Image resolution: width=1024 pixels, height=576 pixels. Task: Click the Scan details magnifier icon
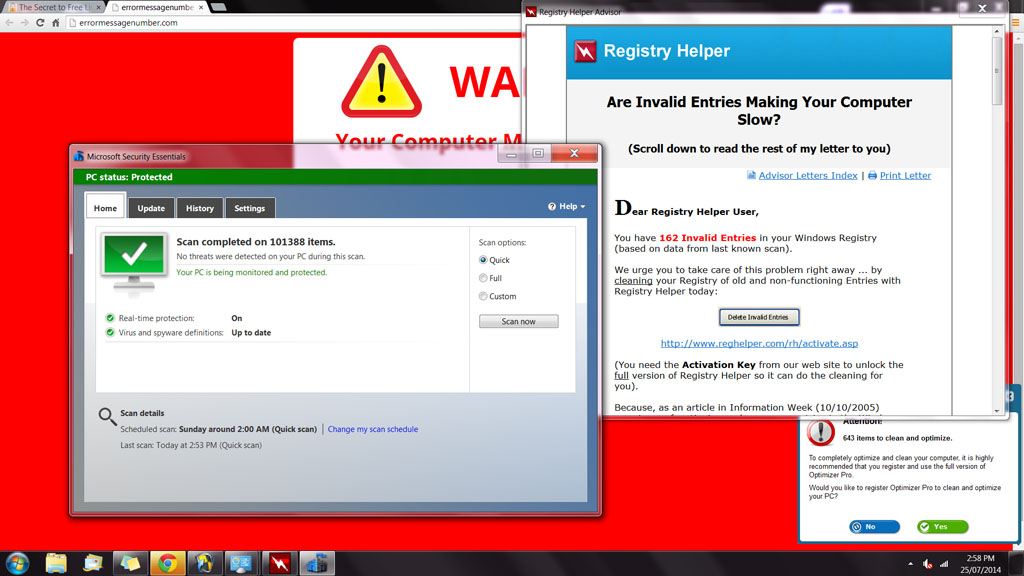[x=107, y=416]
